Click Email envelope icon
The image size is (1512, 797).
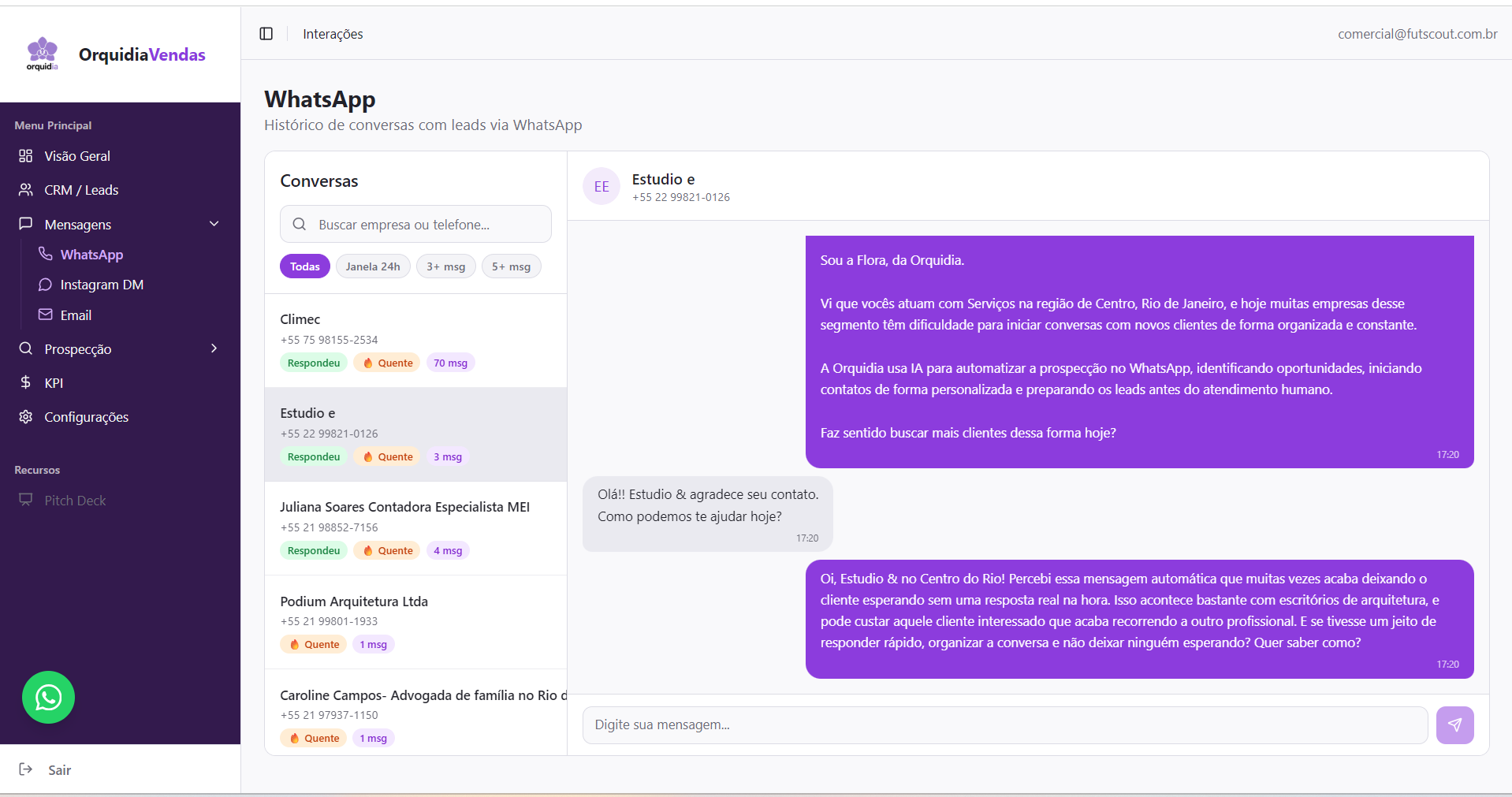(x=46, y=315)
